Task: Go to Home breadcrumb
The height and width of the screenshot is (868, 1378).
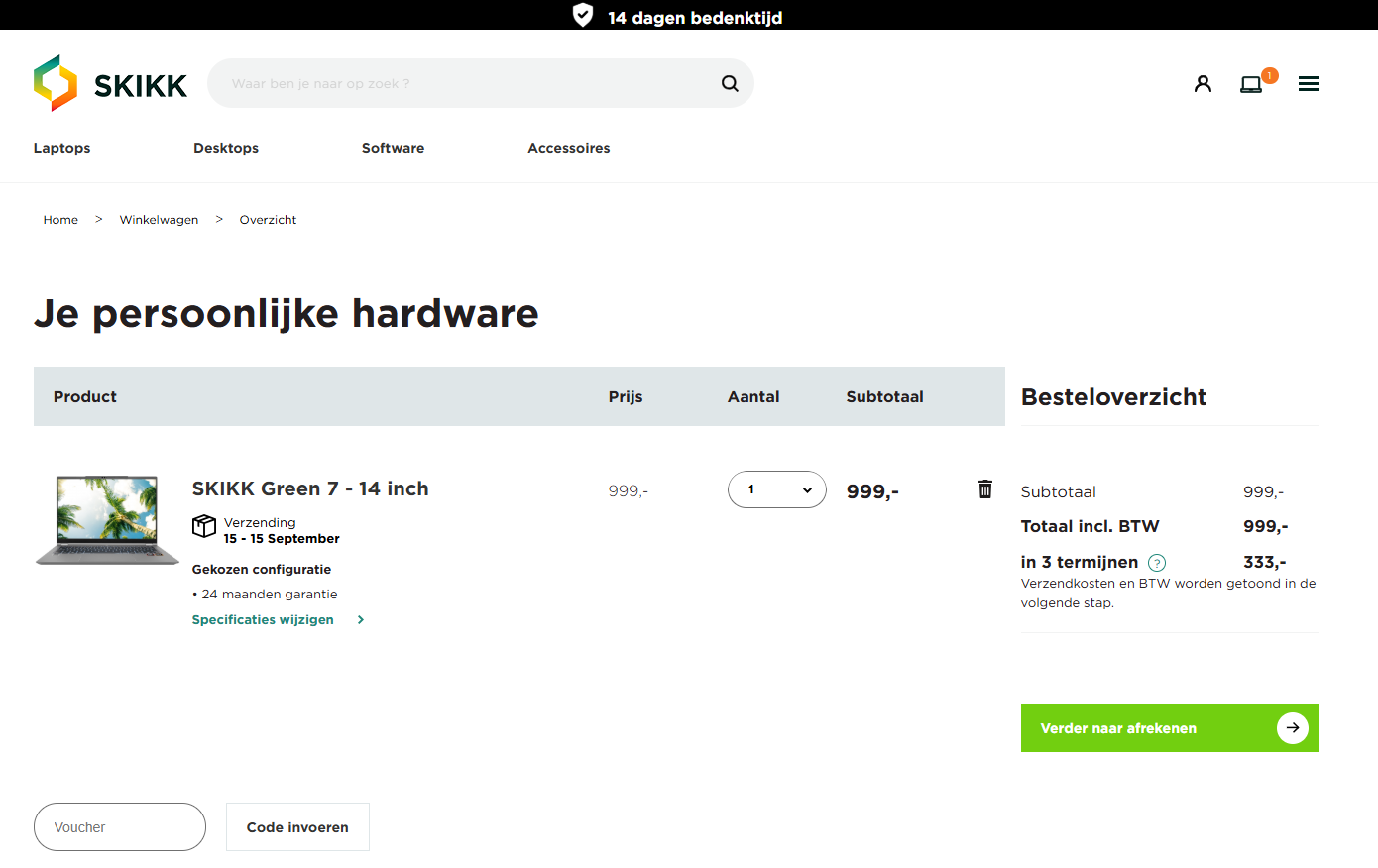Action: pos(60,220)
